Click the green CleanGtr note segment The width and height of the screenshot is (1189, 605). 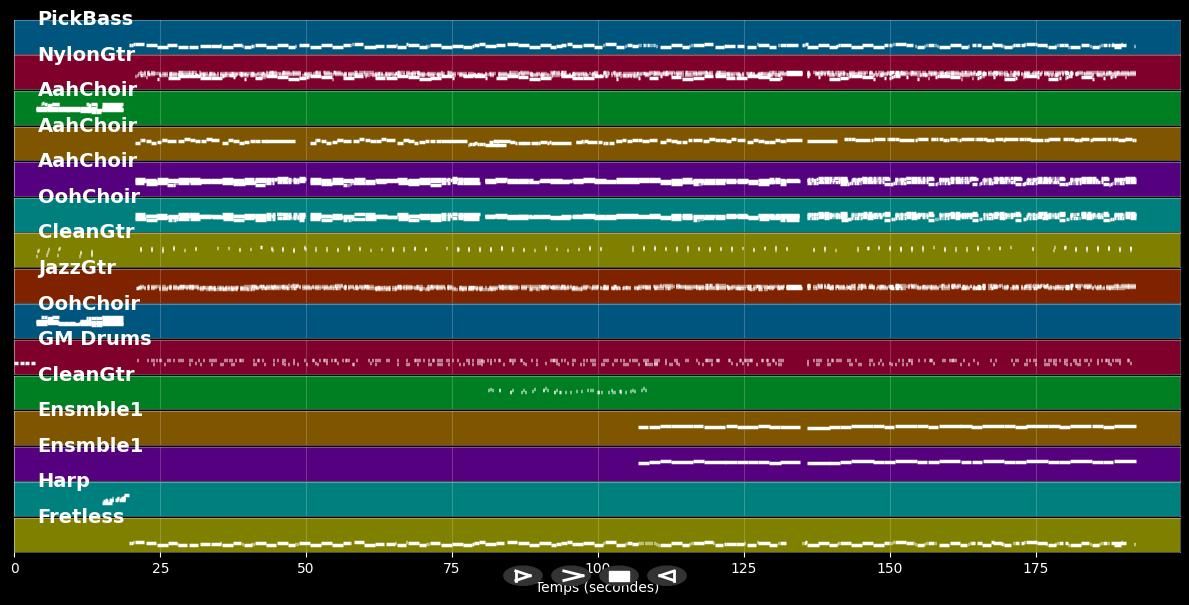click(567, 391)
